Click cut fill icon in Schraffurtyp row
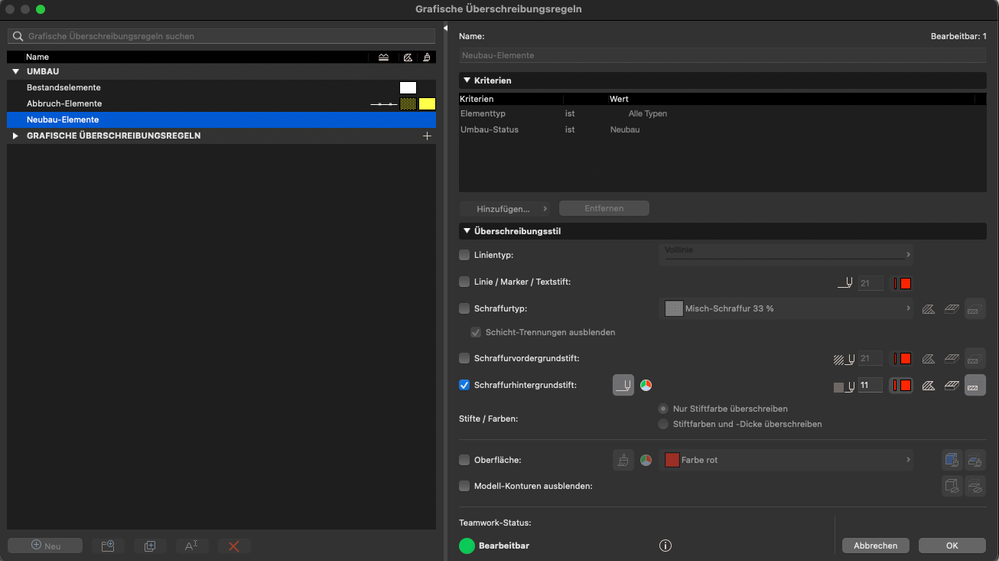This screenshot has width=999, height=561. [975, 309]
